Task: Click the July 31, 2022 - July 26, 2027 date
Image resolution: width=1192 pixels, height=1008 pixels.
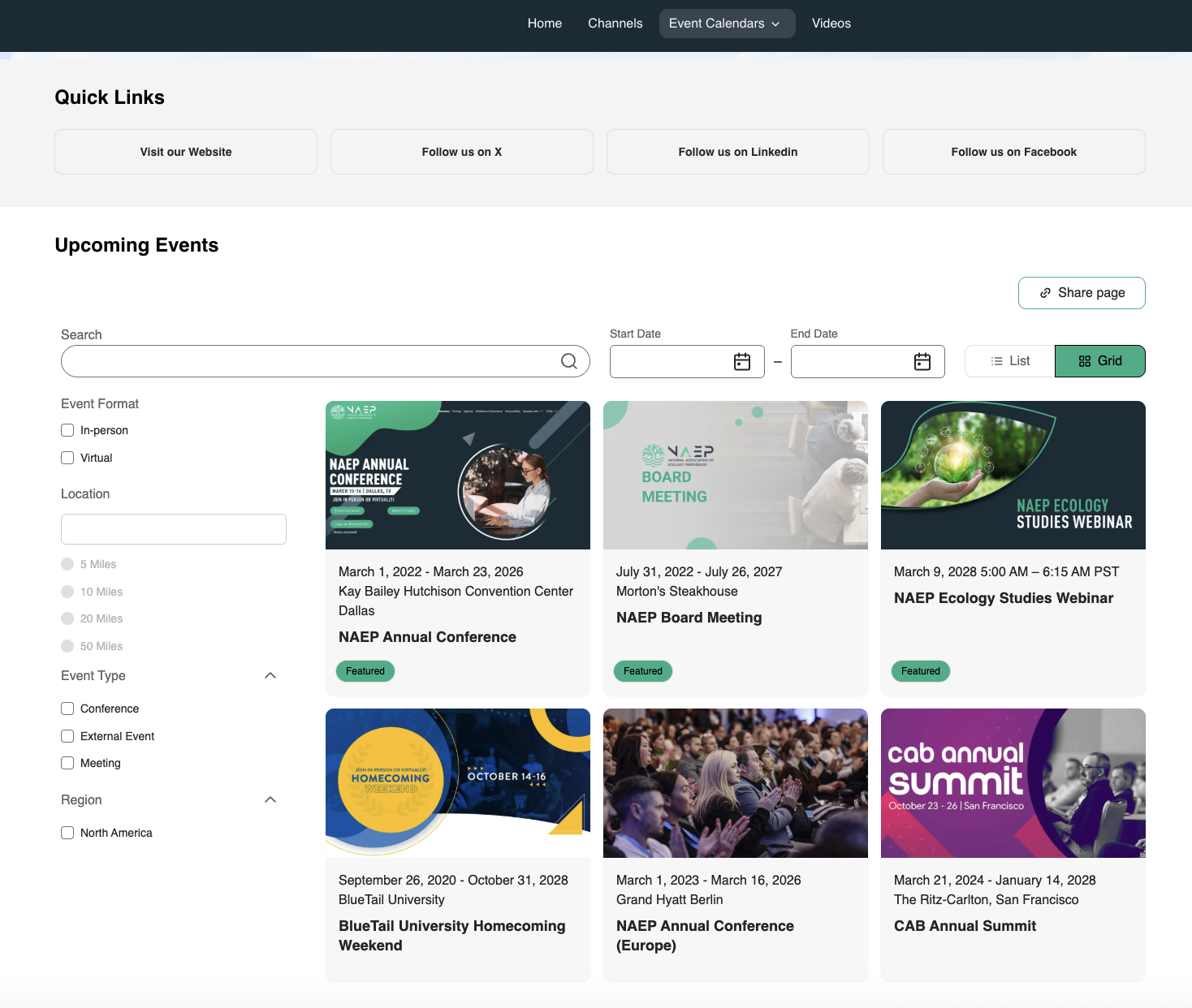Action: [x=699, y=572]
